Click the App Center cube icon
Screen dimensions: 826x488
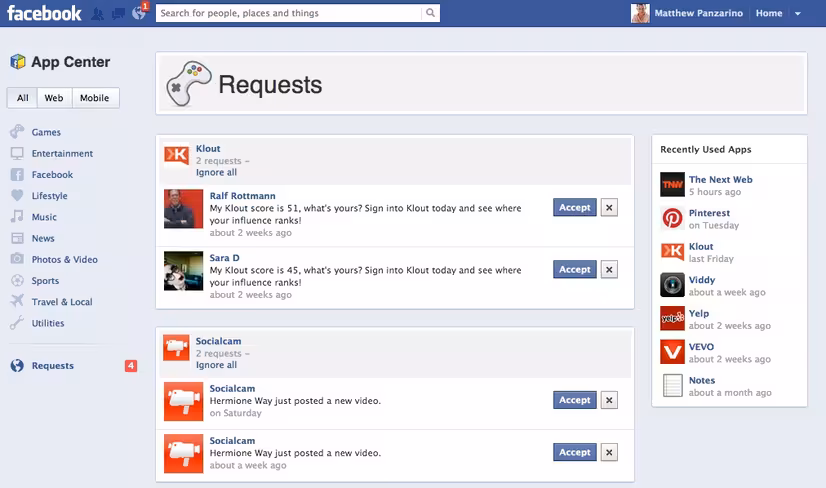(17, 62)
